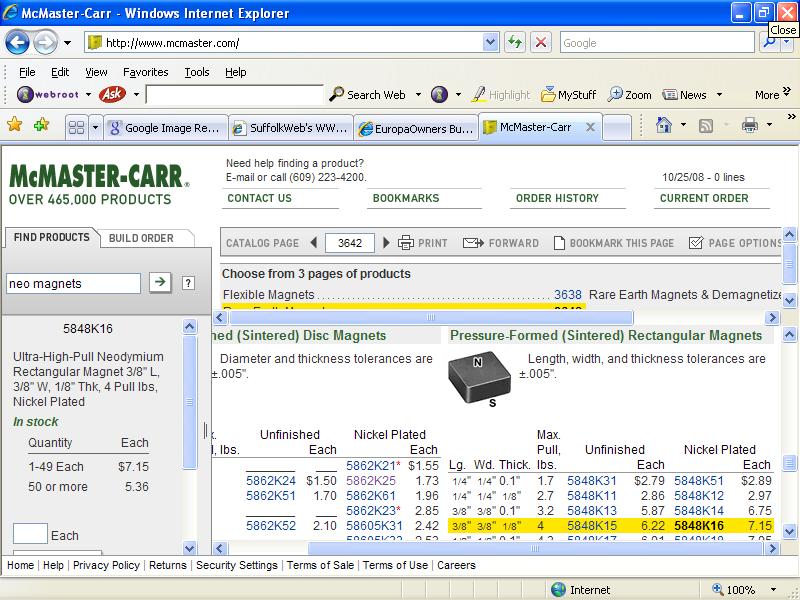The width and height of the screenshot is (800, 600).
Task: Open the 100% zoom level dropdown
Action: (x=765, y=590)
